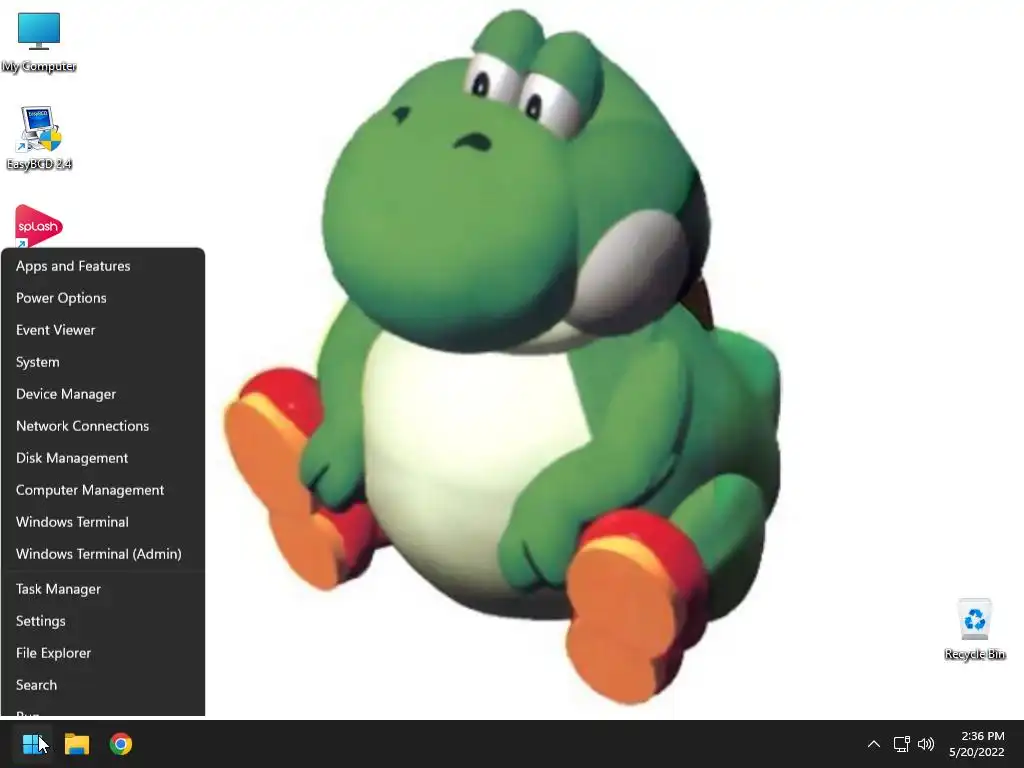Choose Search in the menu

(103, 685)
